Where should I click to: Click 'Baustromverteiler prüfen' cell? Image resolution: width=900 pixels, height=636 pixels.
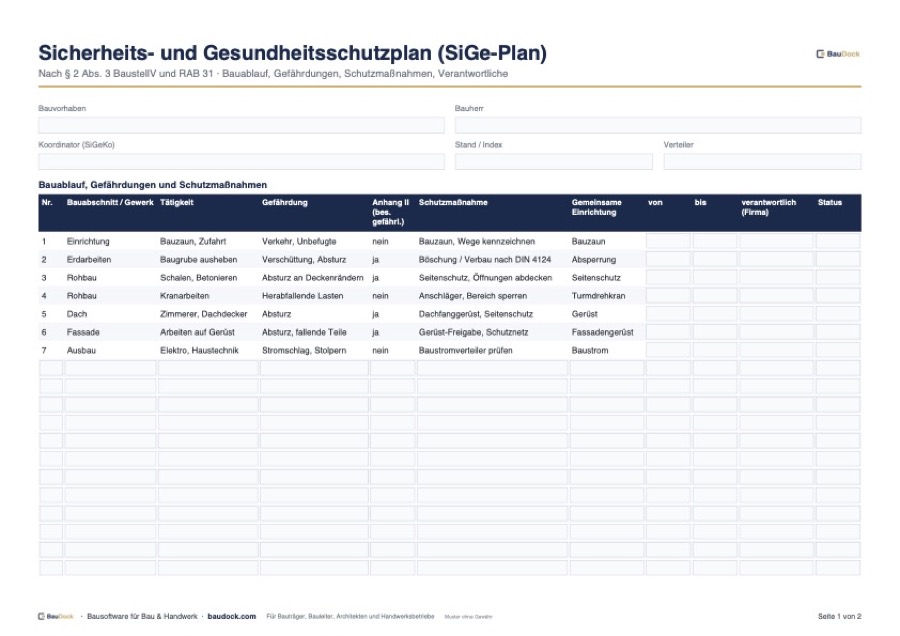coord(465,351)
